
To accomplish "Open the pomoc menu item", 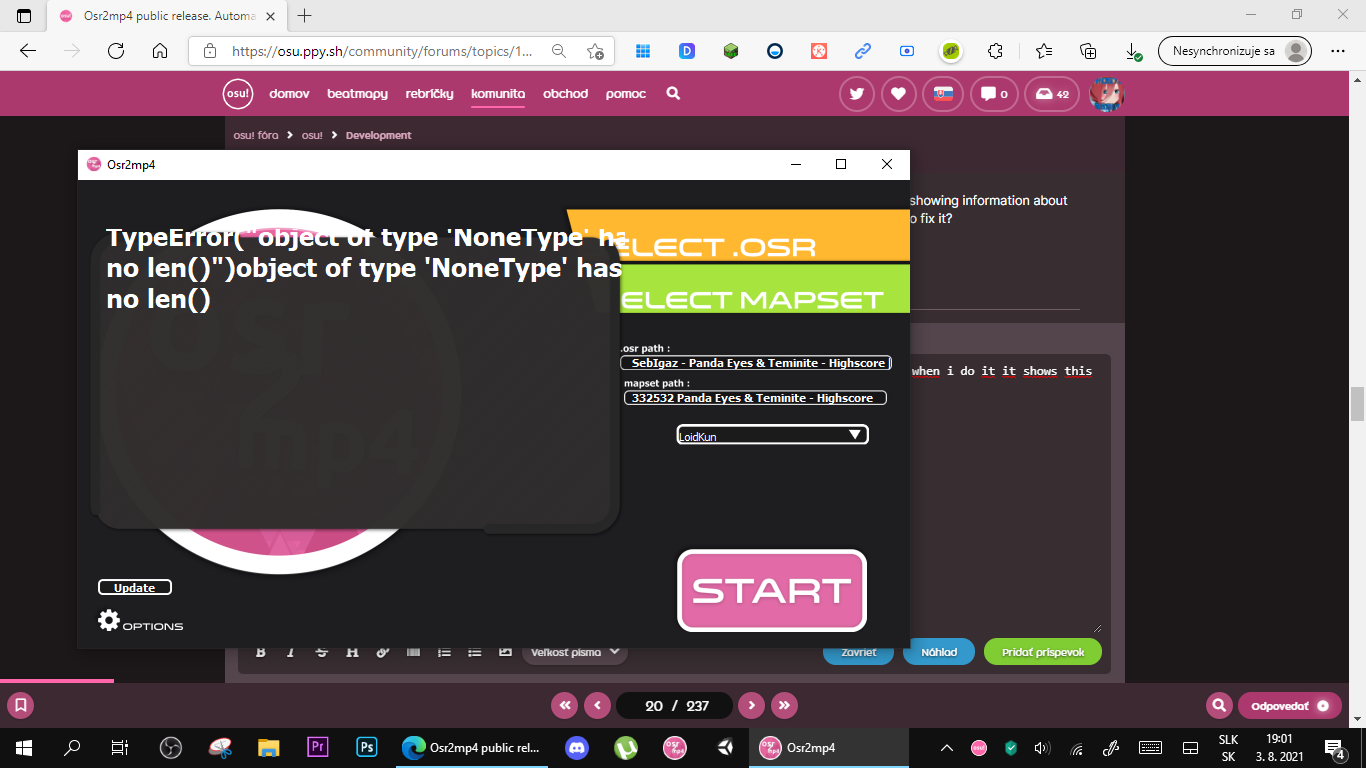I will click(626, 94).
